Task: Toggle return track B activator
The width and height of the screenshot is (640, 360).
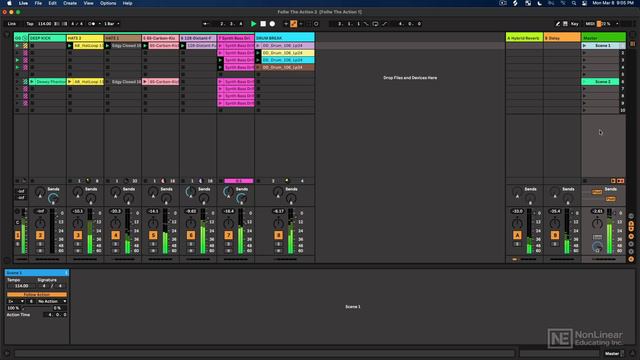Action: (x=555, y=235)
